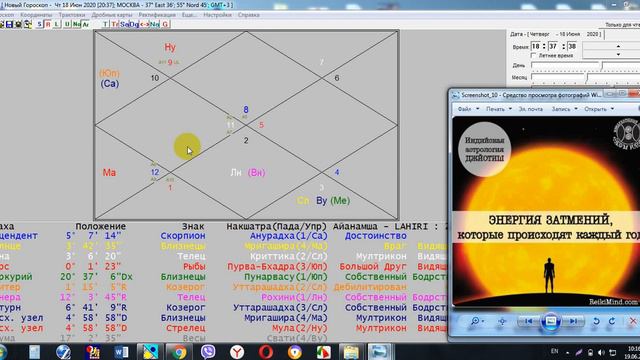
Task: Start slideshow in photo viewer
Action: pyautogui.click(x=551, y=321)
